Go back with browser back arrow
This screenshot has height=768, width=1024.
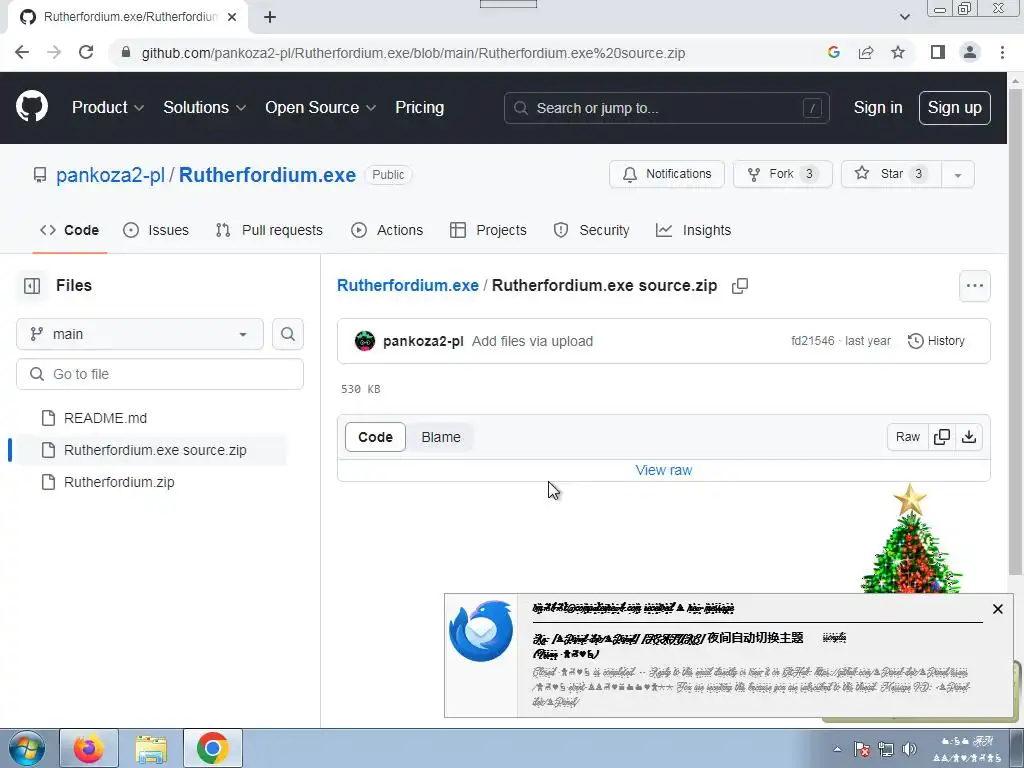point(22,53)
